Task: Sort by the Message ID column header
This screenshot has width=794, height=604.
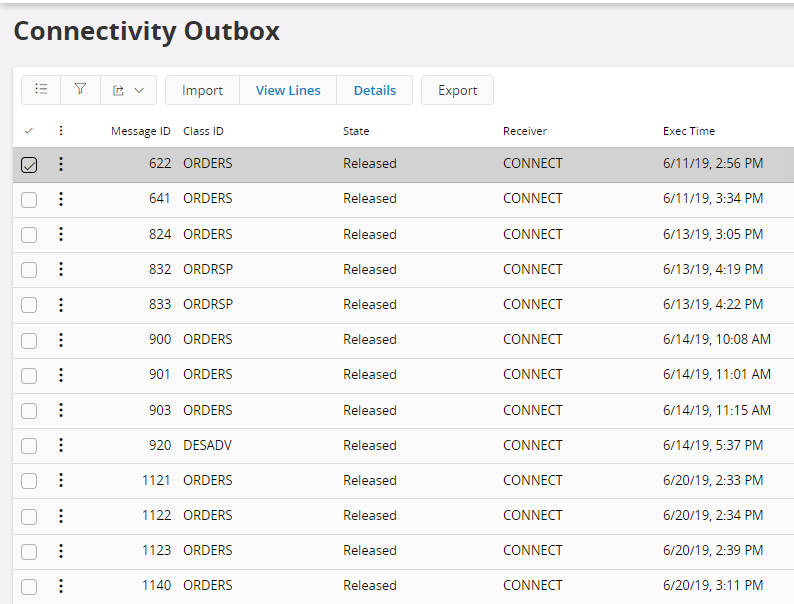Action: 140,131
